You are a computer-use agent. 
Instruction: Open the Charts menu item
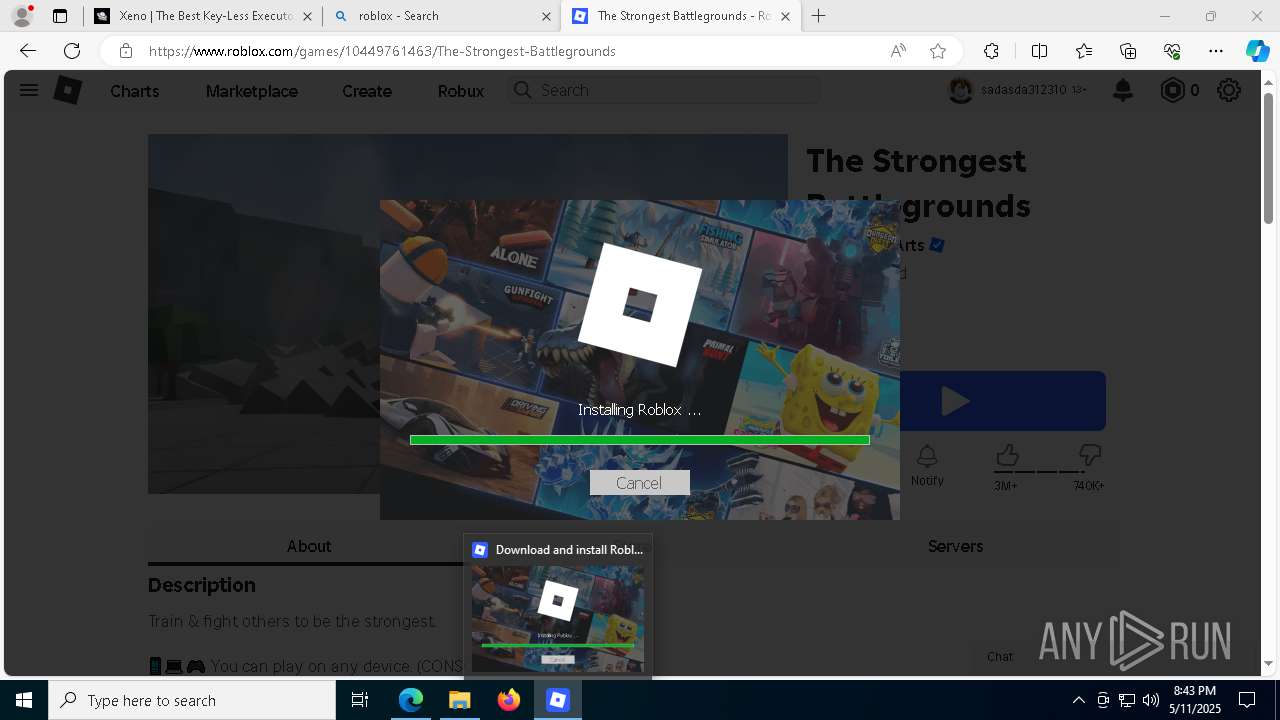click(135, 91)
